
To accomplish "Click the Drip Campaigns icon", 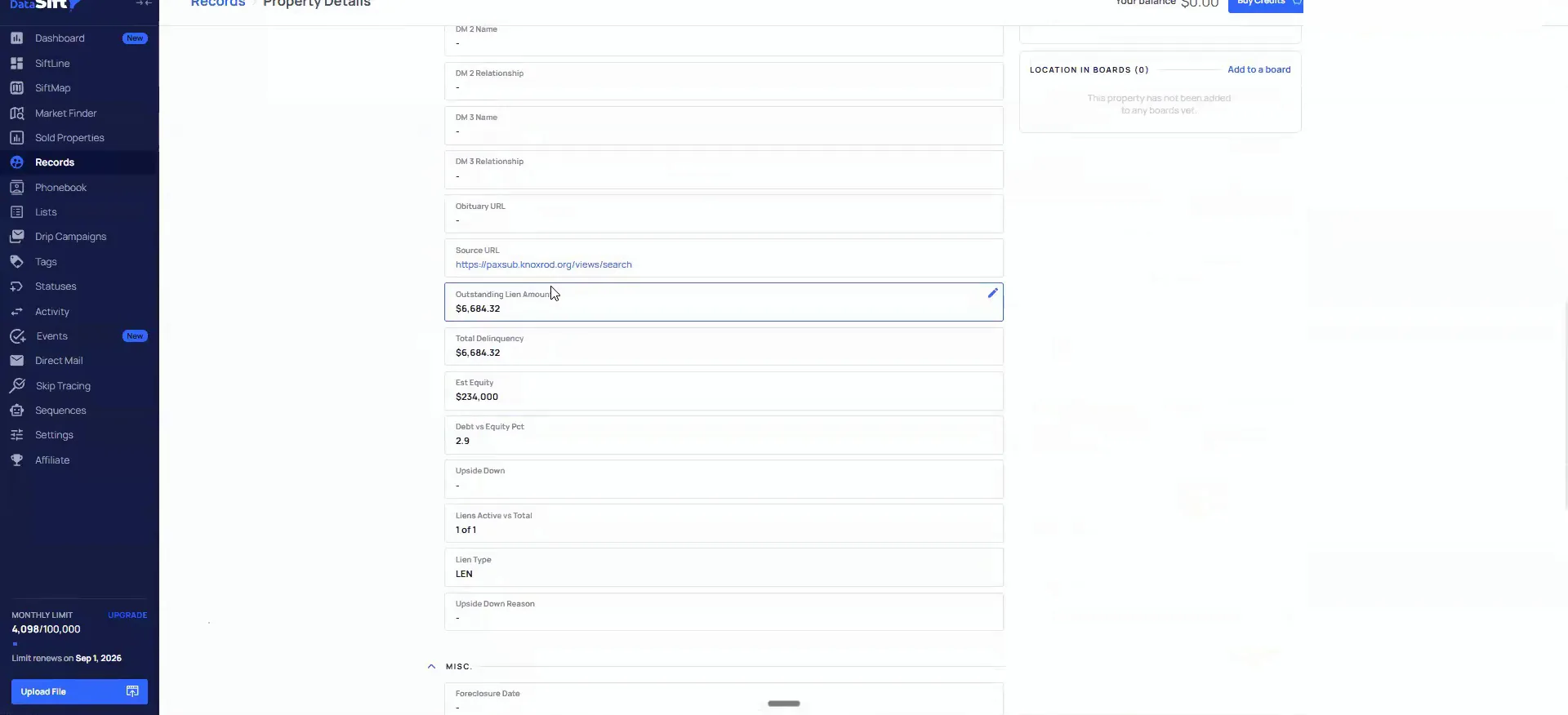I will 16,237.
